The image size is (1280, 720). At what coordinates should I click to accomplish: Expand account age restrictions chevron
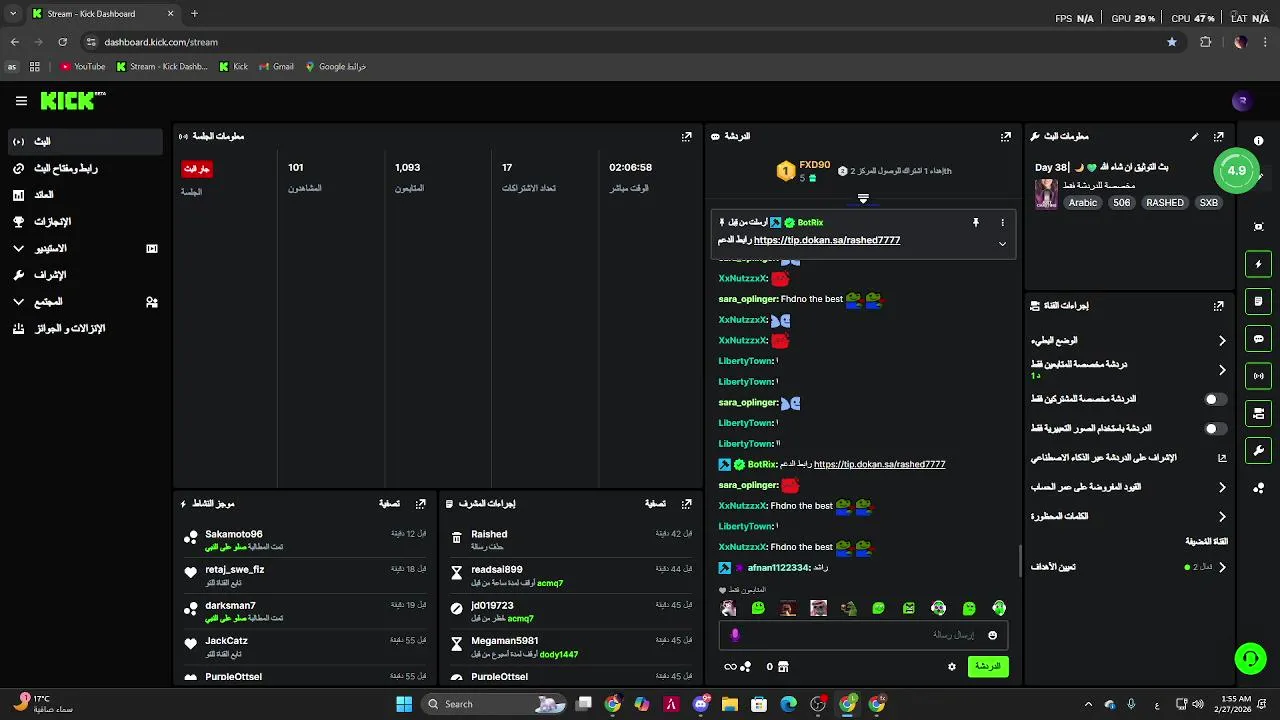(x=1222, y=488)
